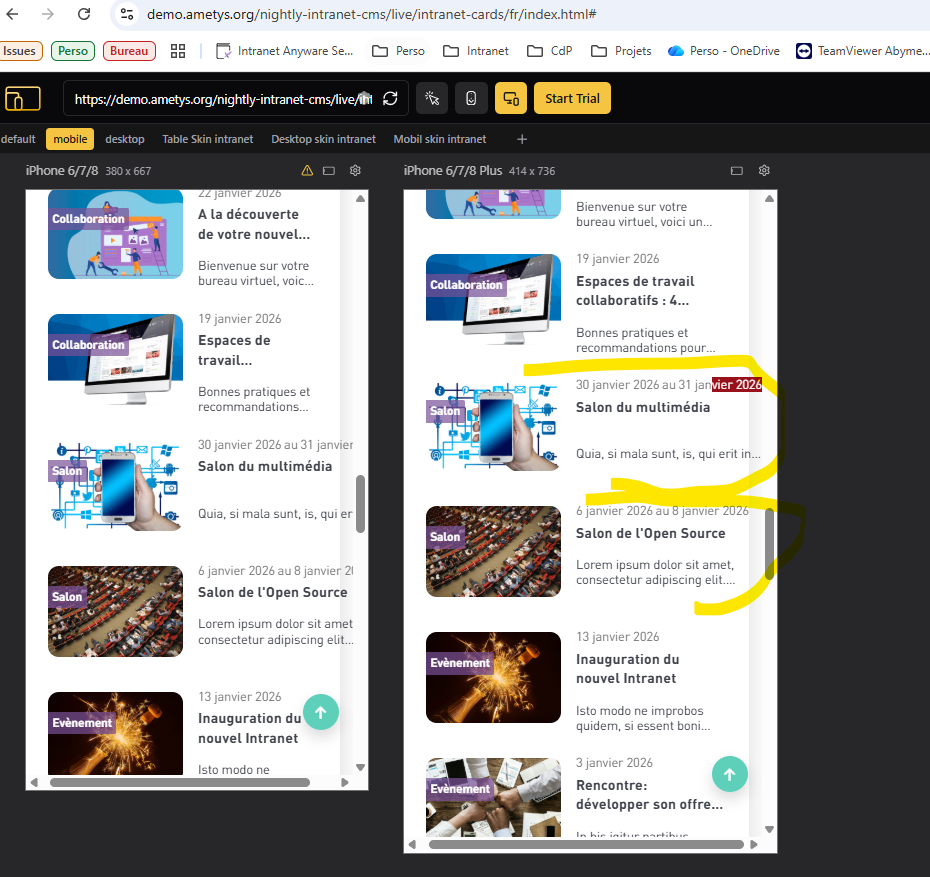Click the green scroll-to-top arrow in left preview
The image size is (930, 877).
321,712
